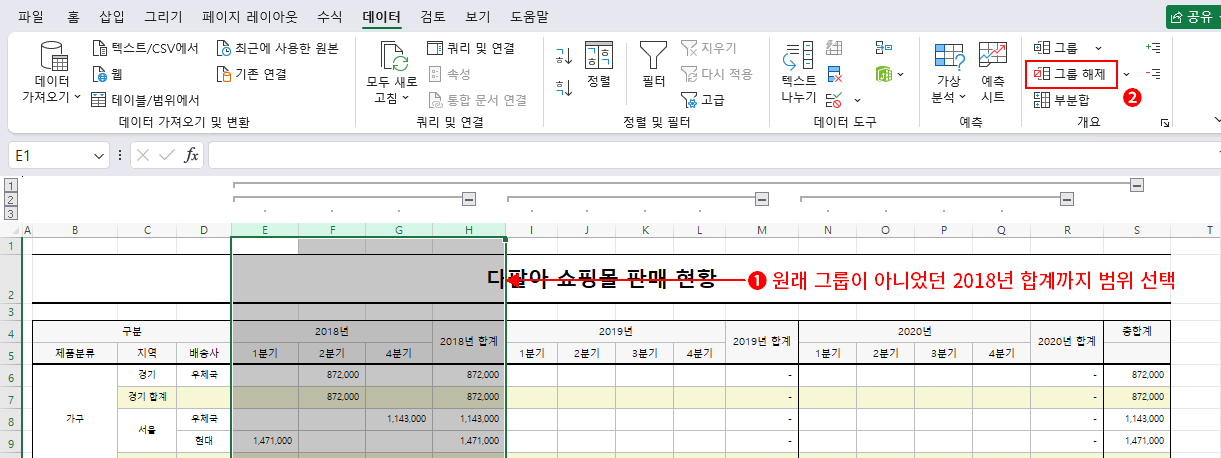Sort ascending with the 오름차순 icon
The image size is (1221, 458).
pyautogui.click(x=564, y=57)
